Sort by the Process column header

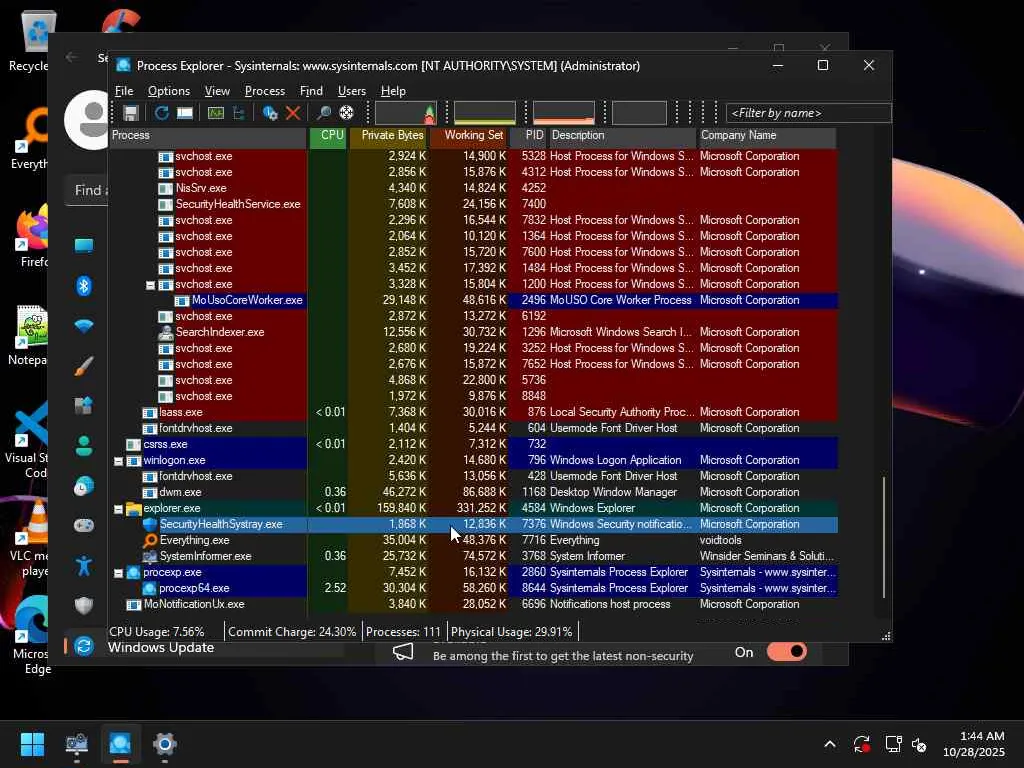[x=208, y=135]
